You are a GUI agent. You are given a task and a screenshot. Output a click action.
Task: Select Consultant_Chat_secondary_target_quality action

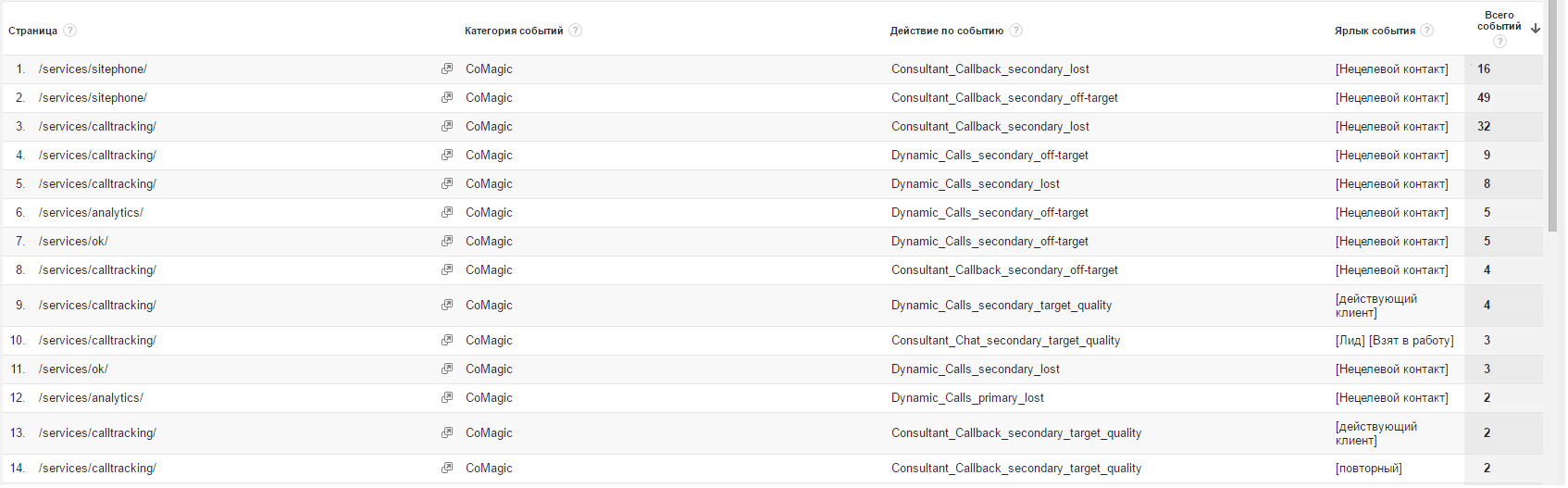(x=1005, y=341)
